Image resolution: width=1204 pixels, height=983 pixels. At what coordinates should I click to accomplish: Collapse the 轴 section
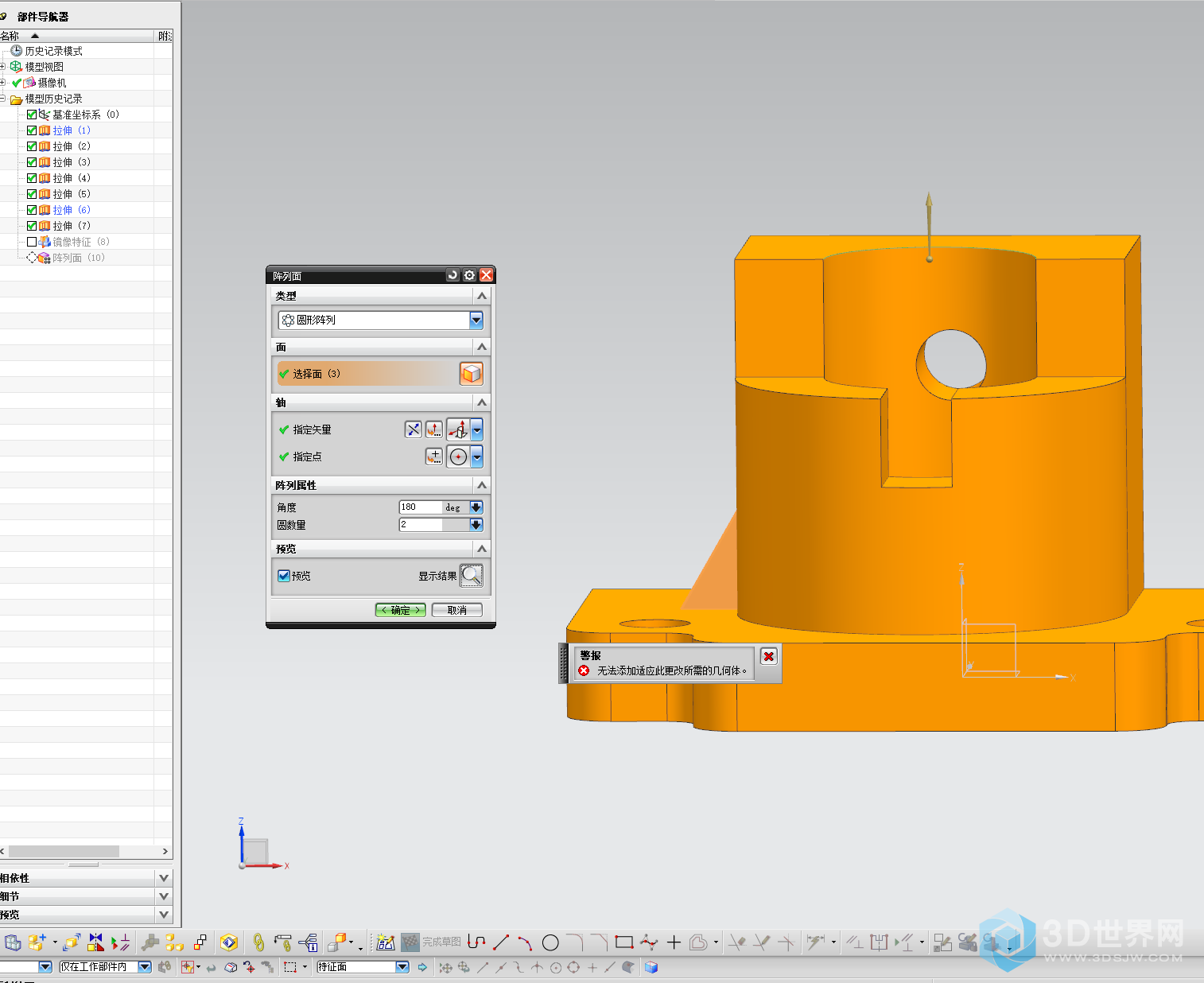(x=481, y=402)
